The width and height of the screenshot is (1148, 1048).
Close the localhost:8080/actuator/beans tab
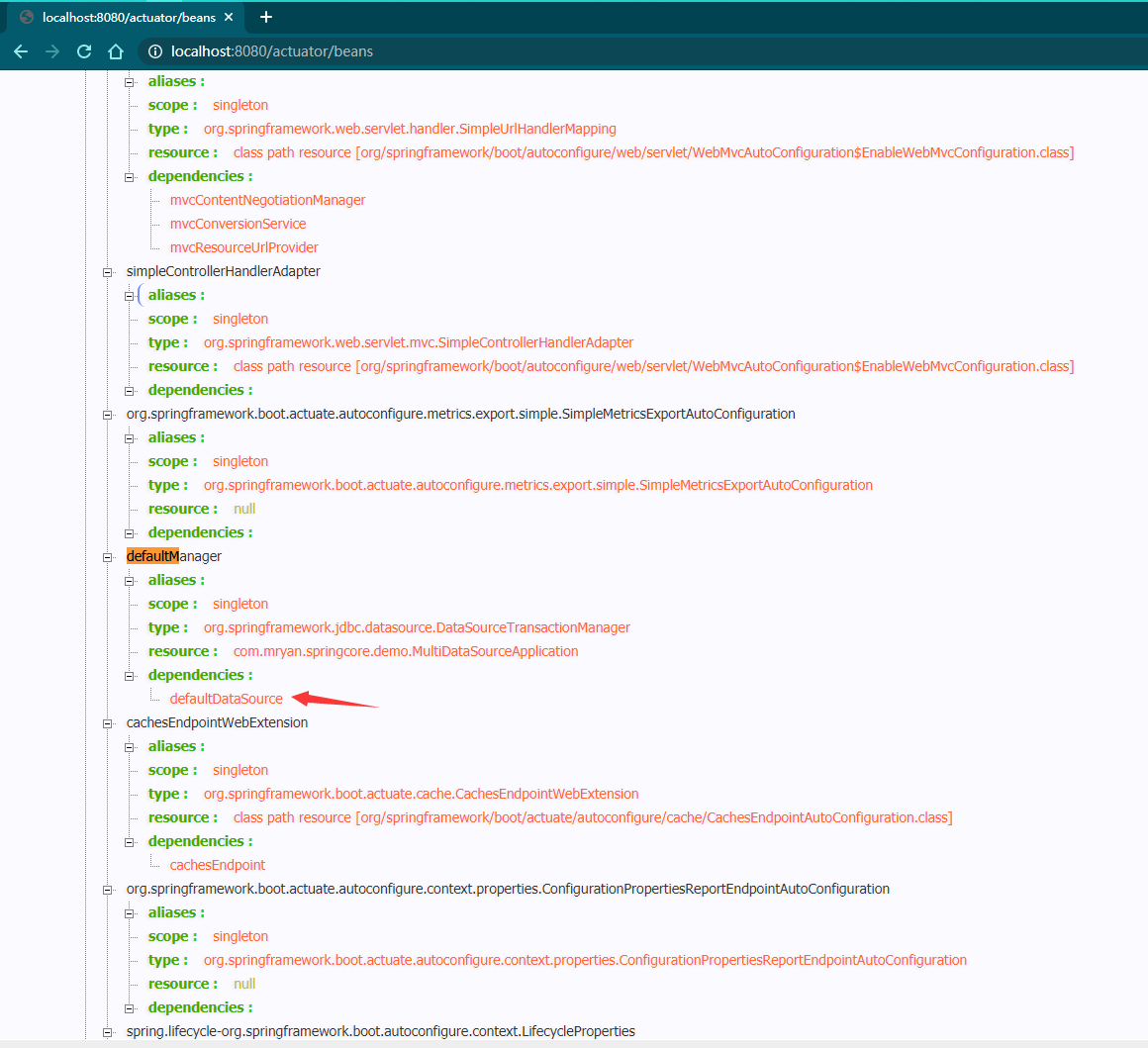230,17
